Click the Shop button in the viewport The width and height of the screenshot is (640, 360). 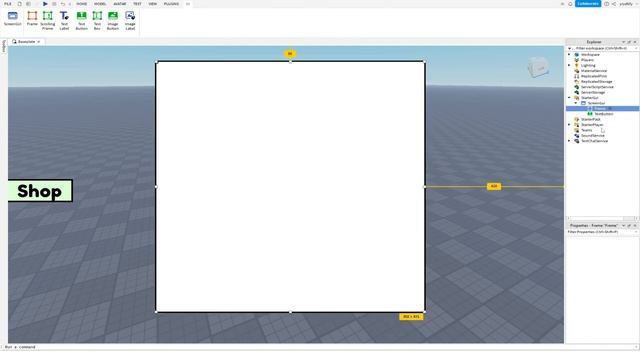[40, 191]
